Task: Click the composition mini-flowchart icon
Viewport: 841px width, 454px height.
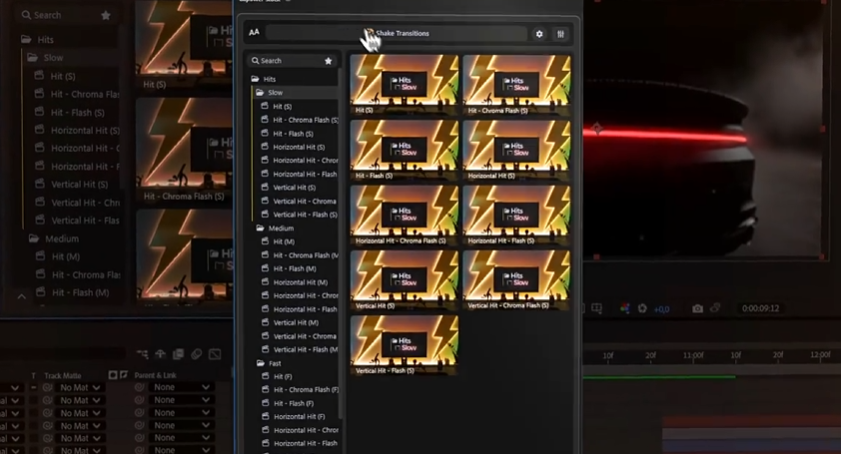Action: (x=142, y=354)
